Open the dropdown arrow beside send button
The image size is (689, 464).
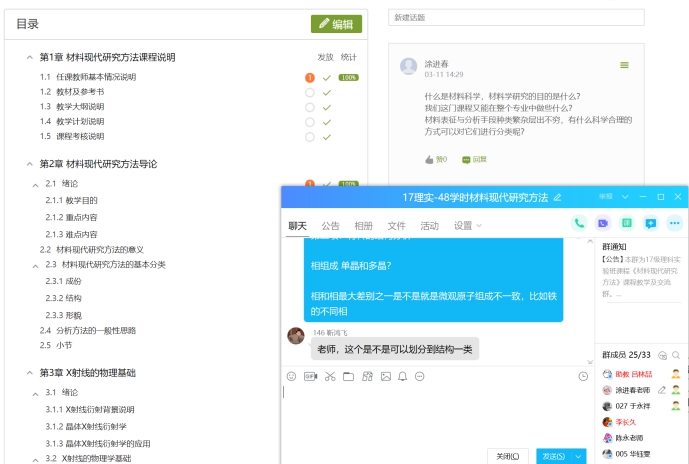coord(579,456)
